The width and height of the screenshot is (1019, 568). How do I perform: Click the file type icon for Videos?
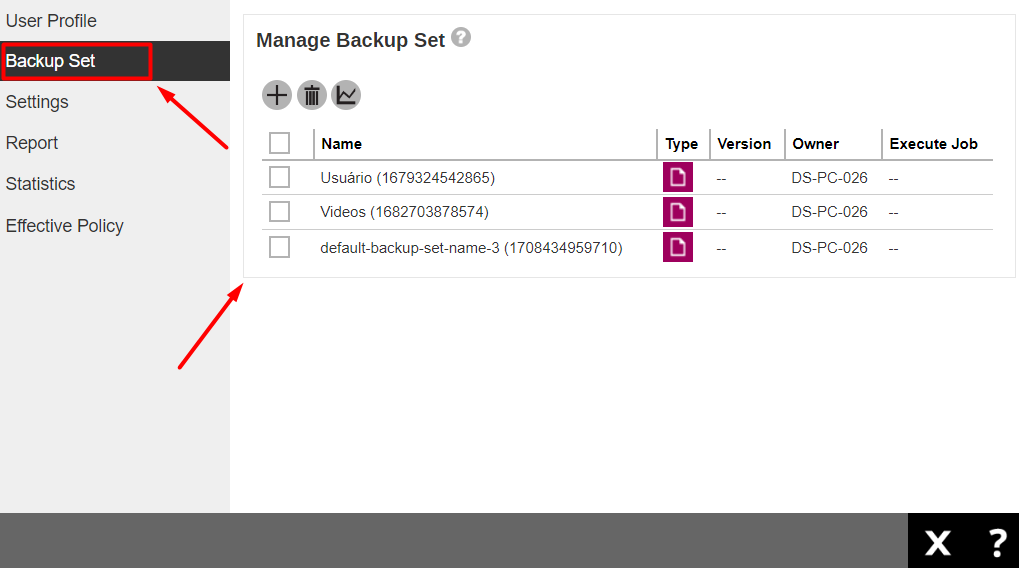[x=678, y=212]
